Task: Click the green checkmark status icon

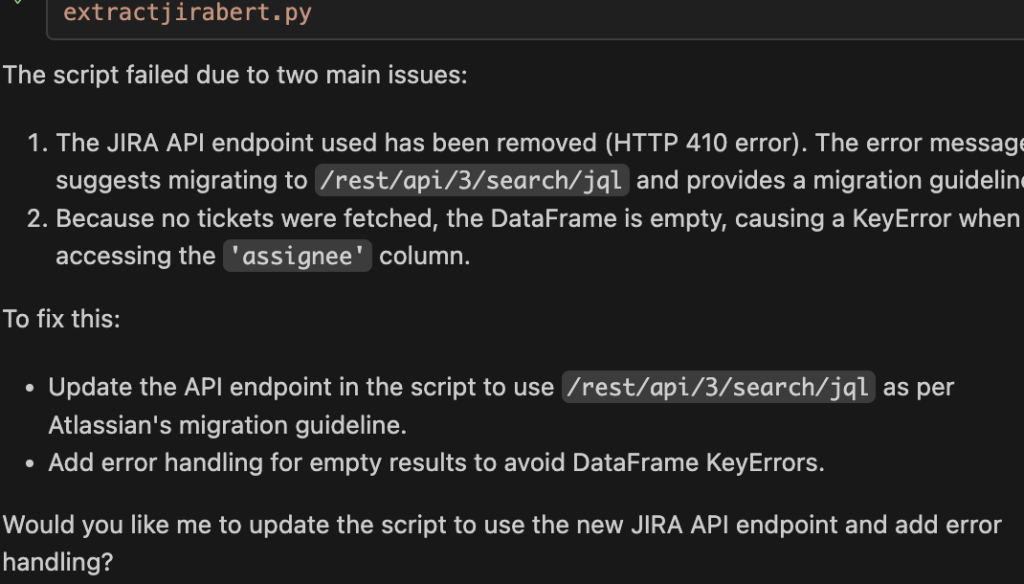Action: click(17, 3)
